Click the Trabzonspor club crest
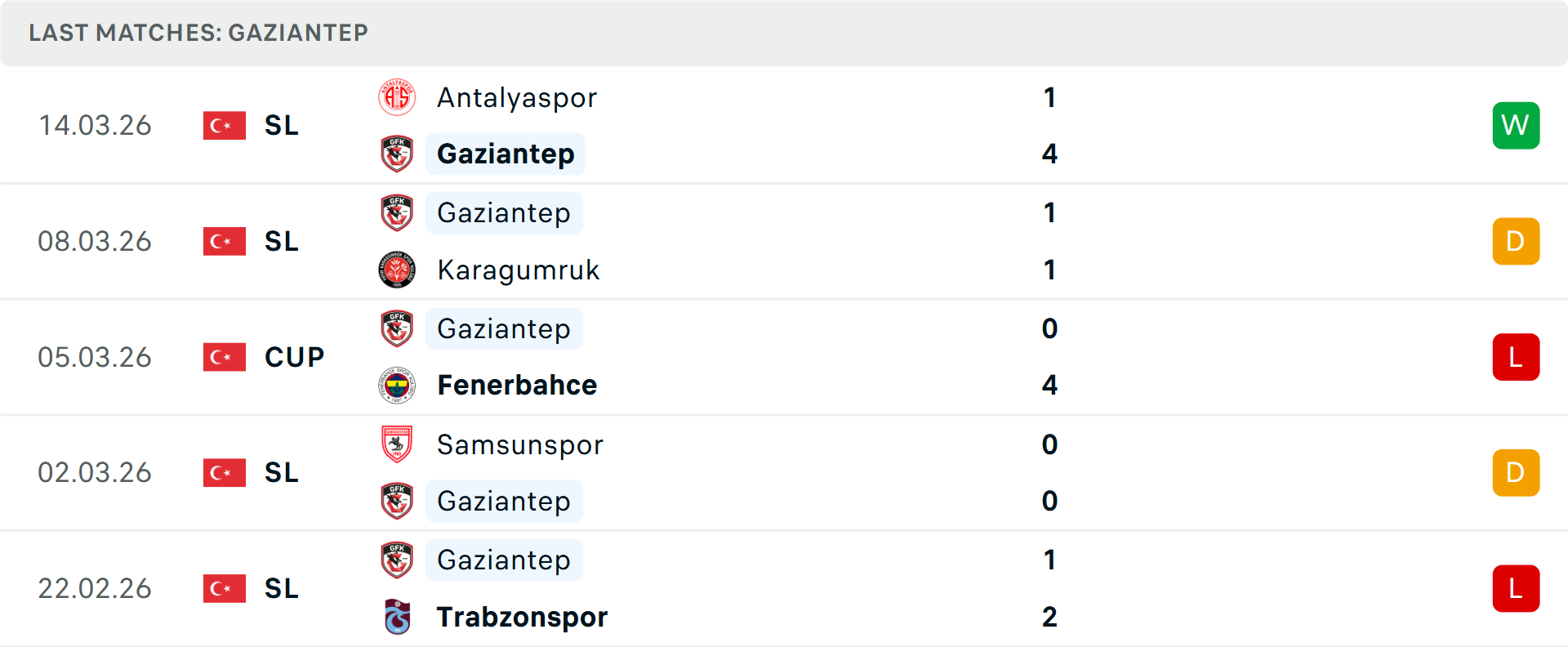The height and width of the screenshot is (647, 1568). click(x=397, y=617)
